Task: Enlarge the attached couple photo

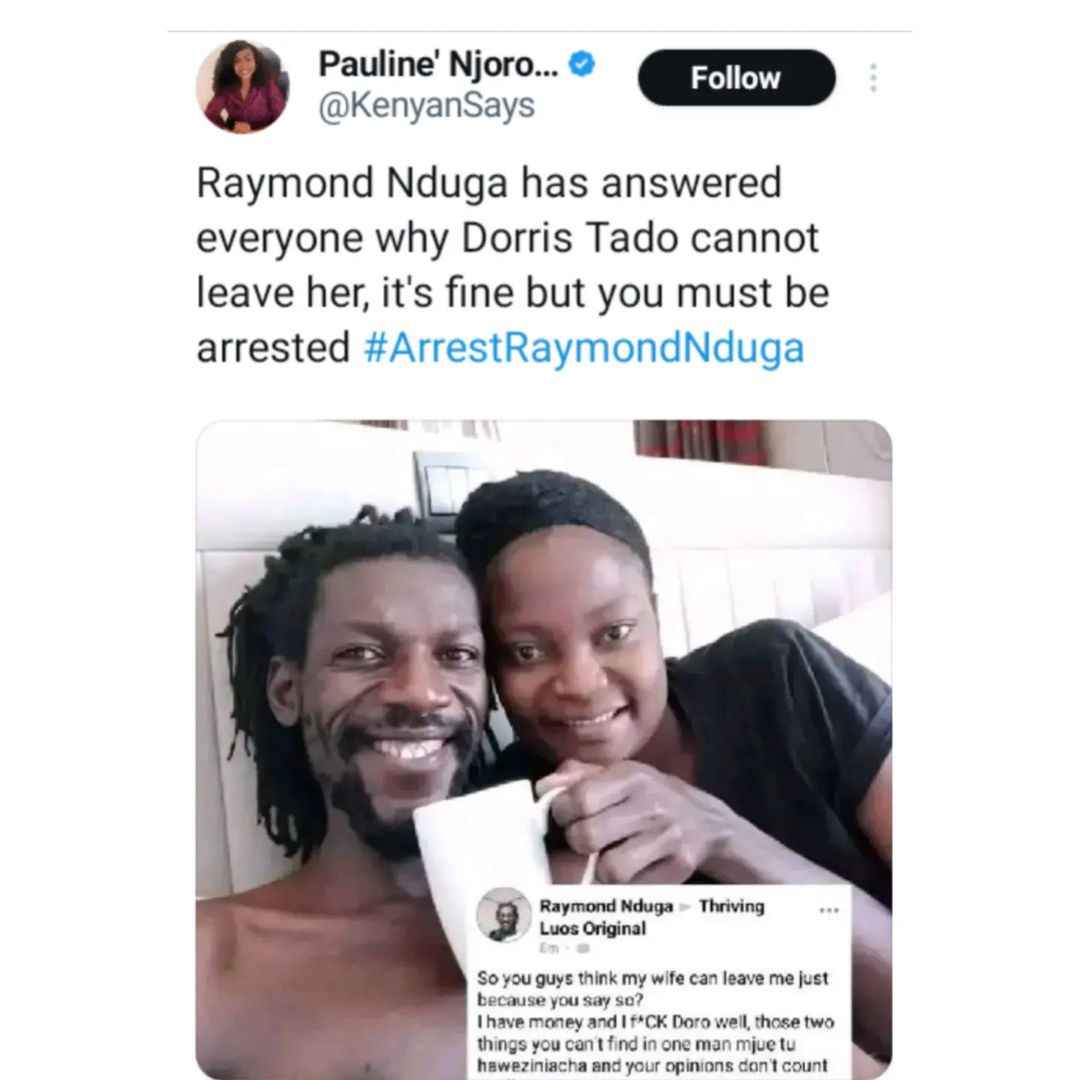Action: (544, 749)
